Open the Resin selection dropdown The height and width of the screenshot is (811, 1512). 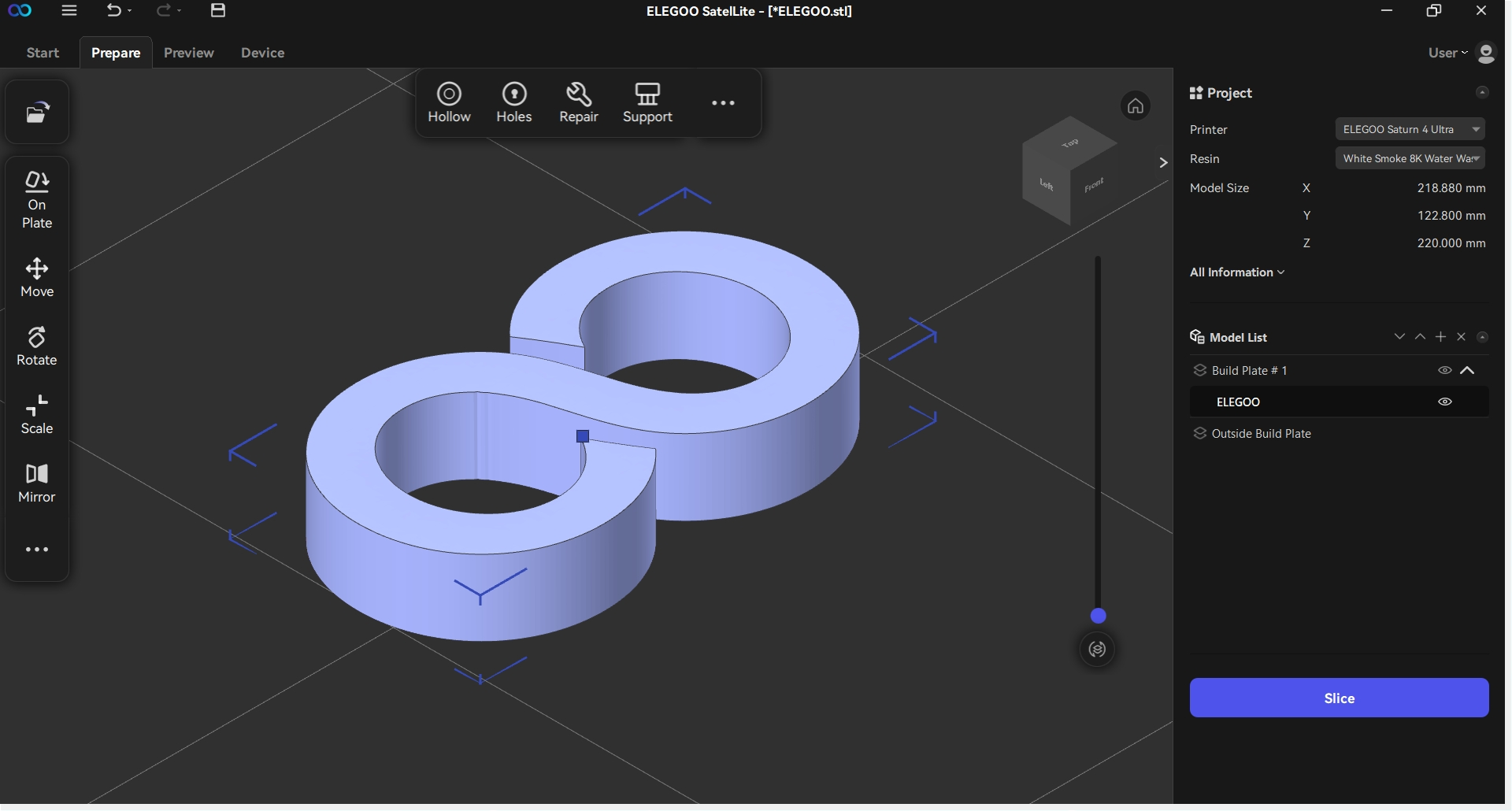pyautogui.click(x=1410, y=158)
